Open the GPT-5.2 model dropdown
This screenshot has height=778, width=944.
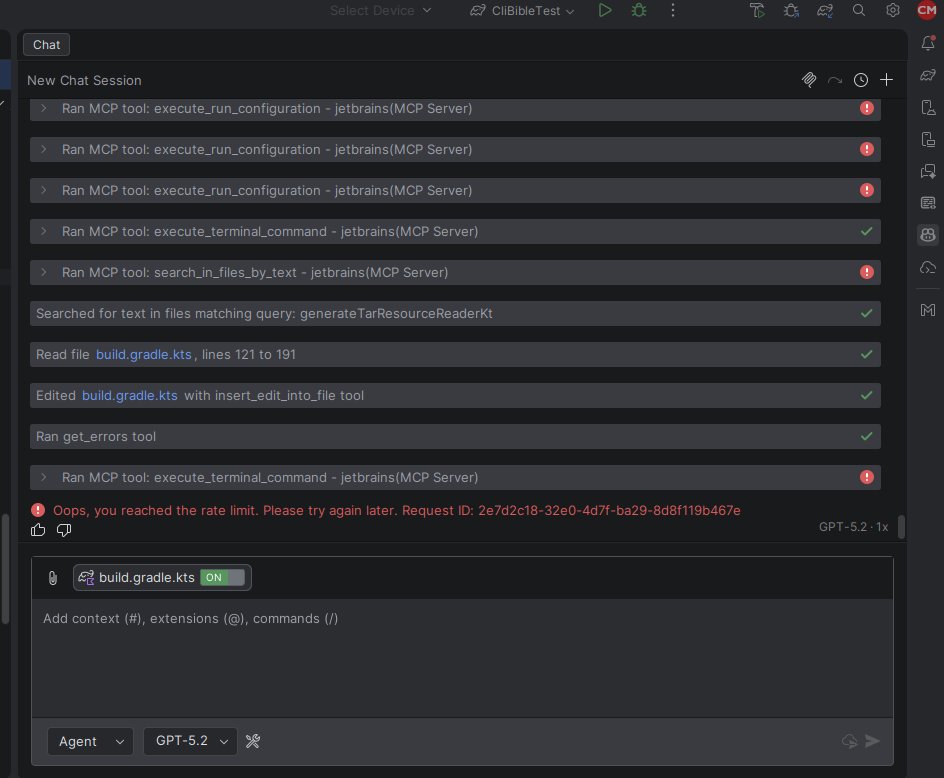tap(190, 741)
